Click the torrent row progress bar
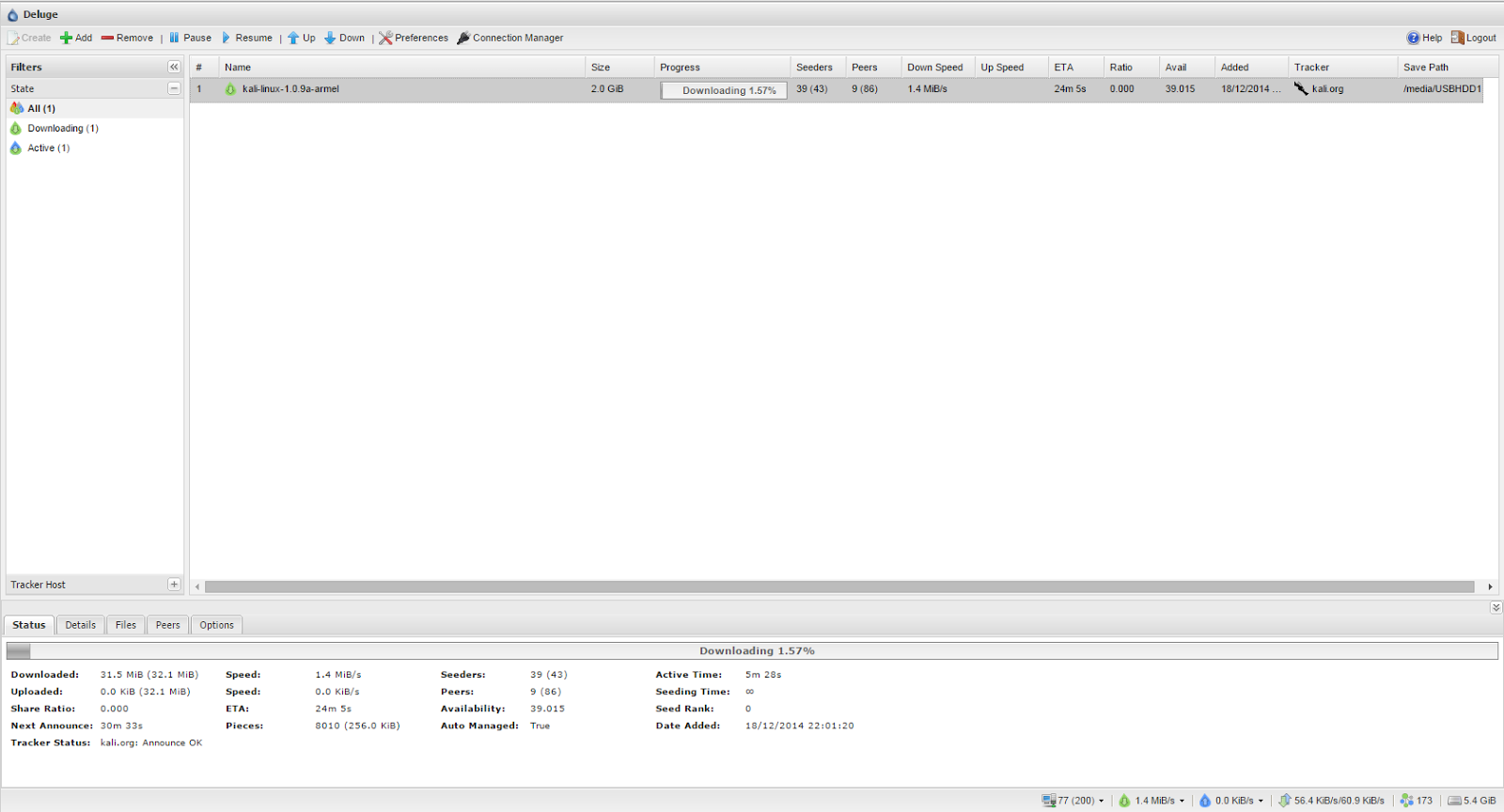 point(723,90)
